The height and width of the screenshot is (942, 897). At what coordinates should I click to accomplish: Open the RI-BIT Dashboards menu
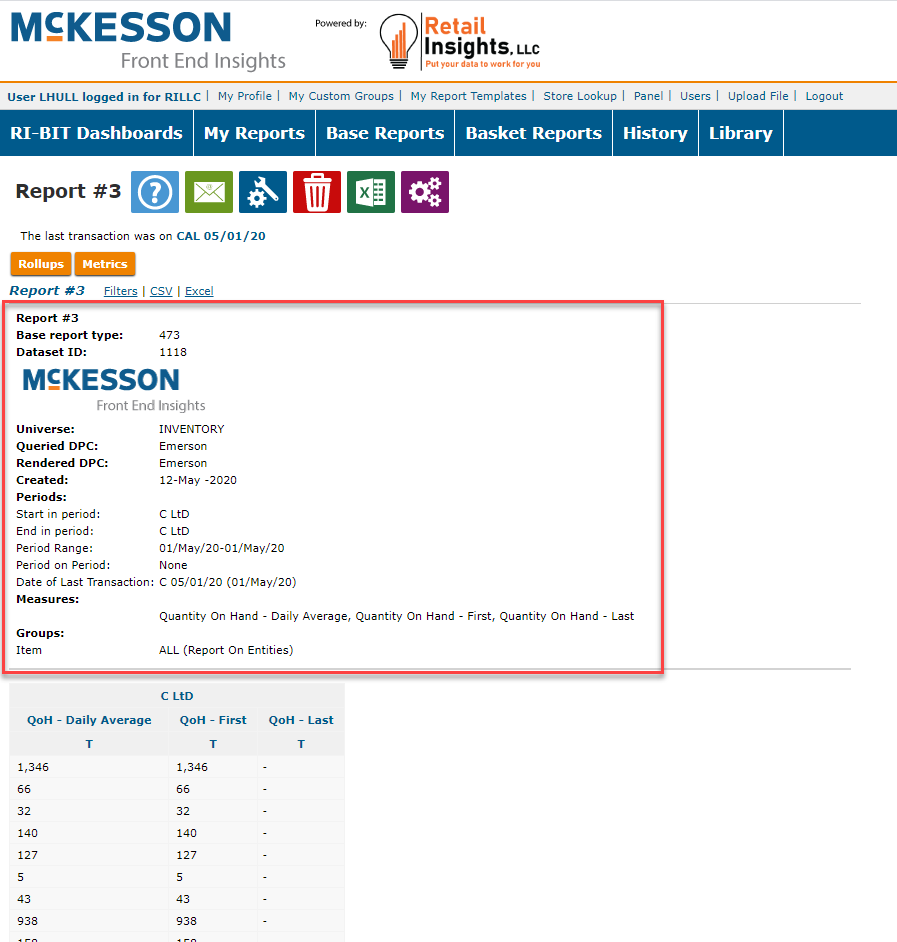pyautogui.click(x=96, y=133)
